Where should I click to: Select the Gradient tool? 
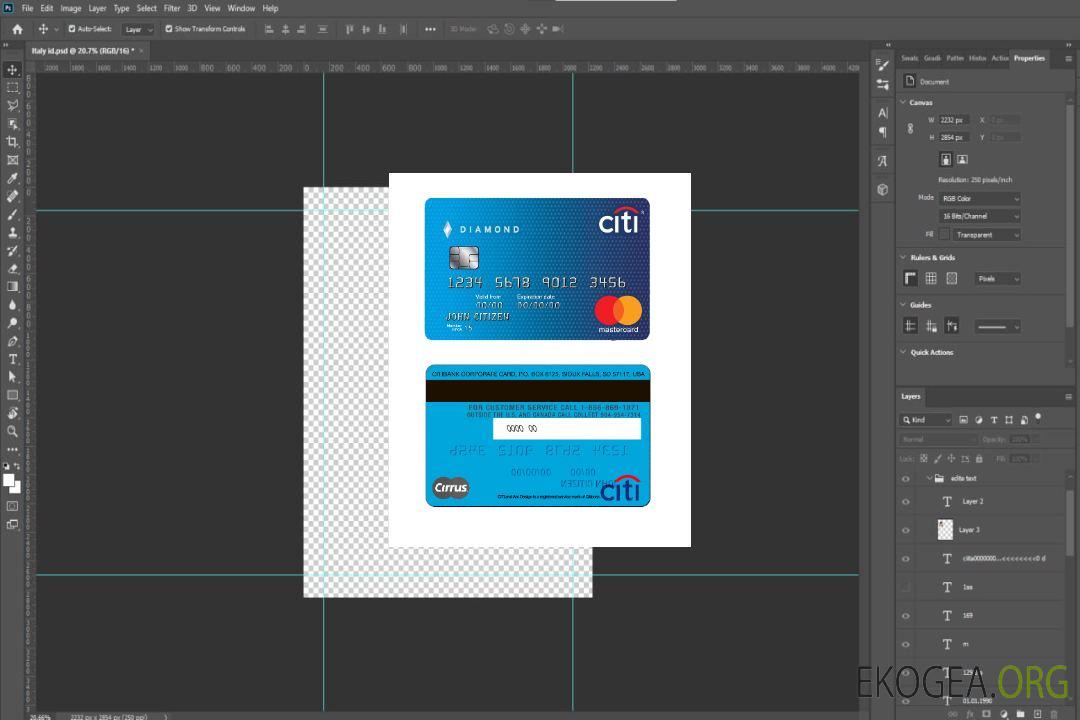[x=12, y=287]
